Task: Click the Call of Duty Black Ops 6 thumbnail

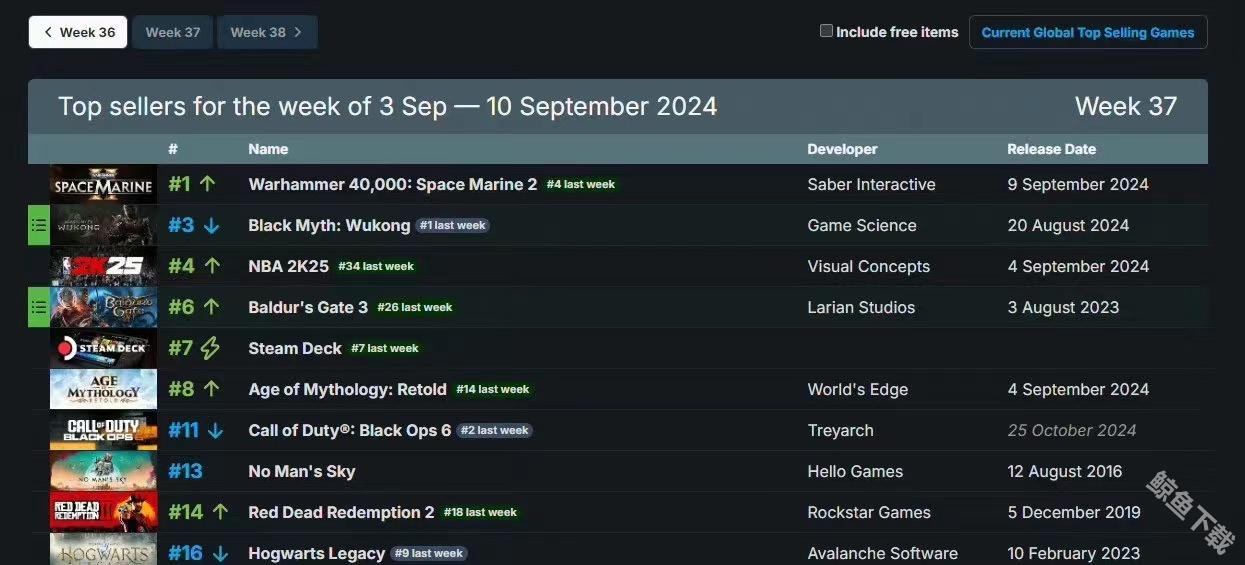Action: (x=103, y=430)
